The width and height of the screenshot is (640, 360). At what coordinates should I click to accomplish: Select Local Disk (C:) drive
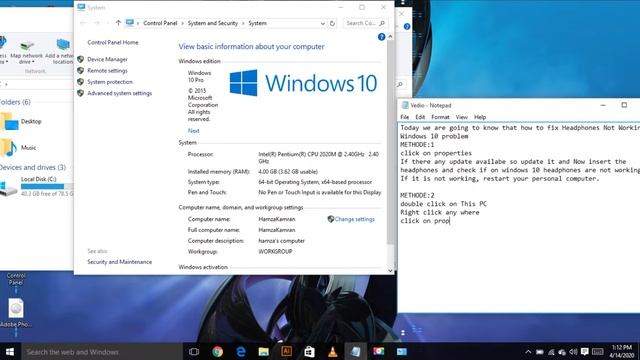click(37, 186)
